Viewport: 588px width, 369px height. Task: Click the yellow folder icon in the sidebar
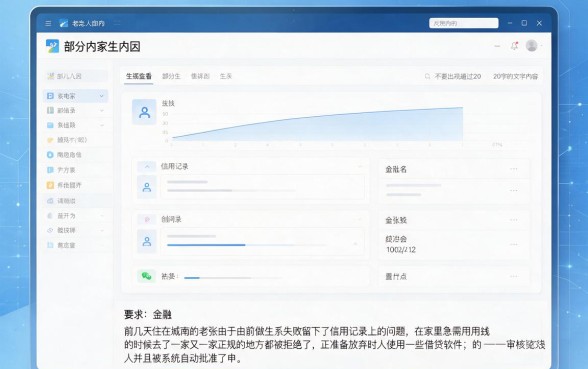(50, 140)
